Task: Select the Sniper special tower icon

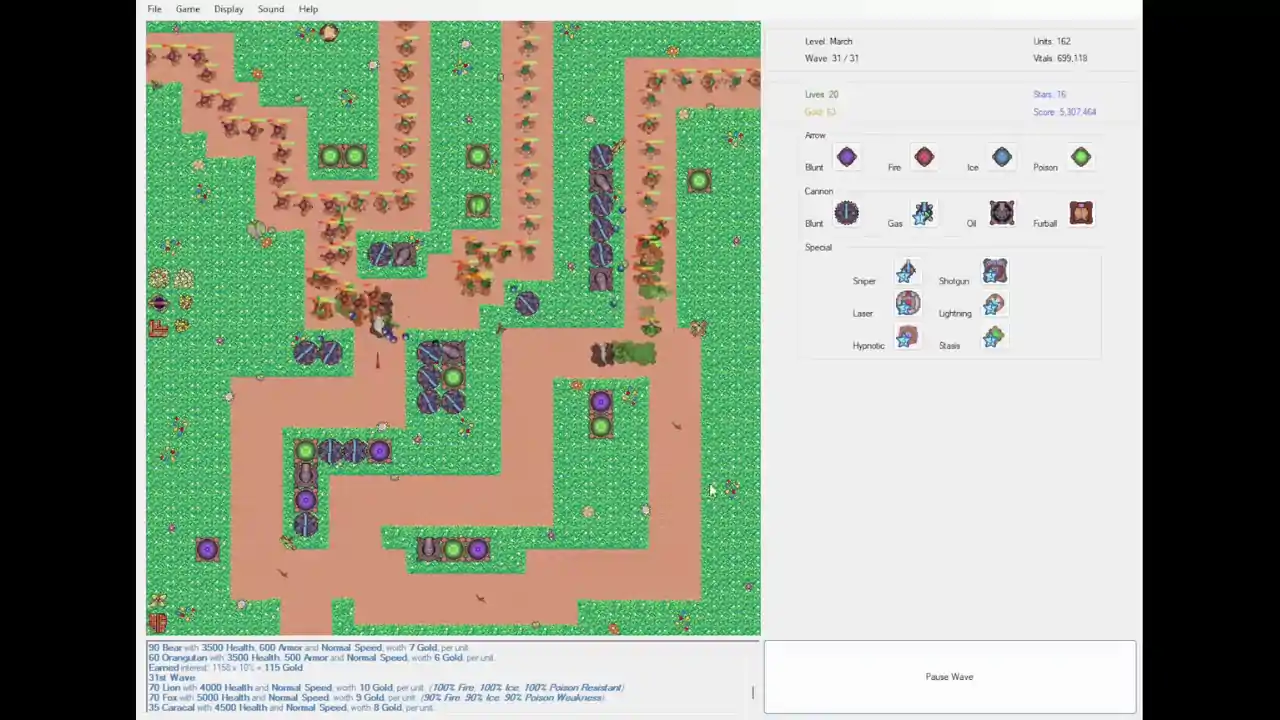Action: [906, 272]
